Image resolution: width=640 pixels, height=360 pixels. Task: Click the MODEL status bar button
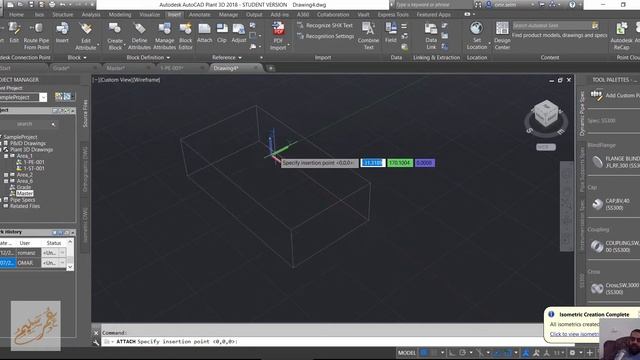click(x=407, y=353)
